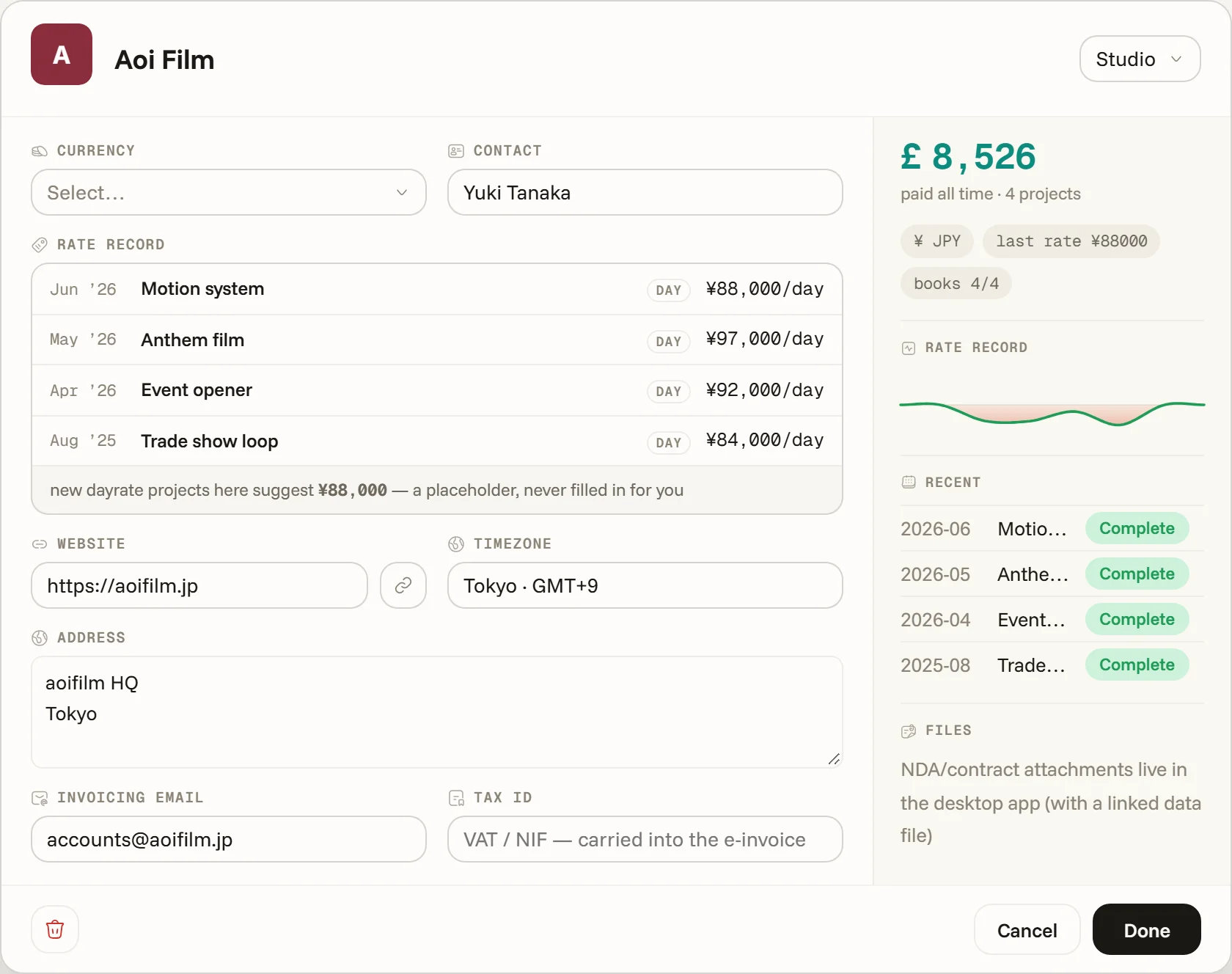Click the red trash delete icon
This screenshot has height=974, width=1232.
pyautogui.click(x=55, y=929)
